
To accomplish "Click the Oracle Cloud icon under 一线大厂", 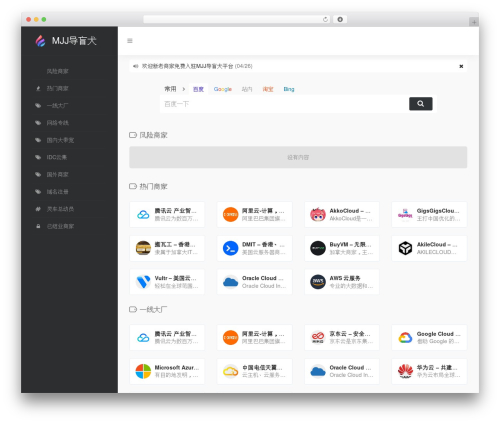I will (318, 371).
